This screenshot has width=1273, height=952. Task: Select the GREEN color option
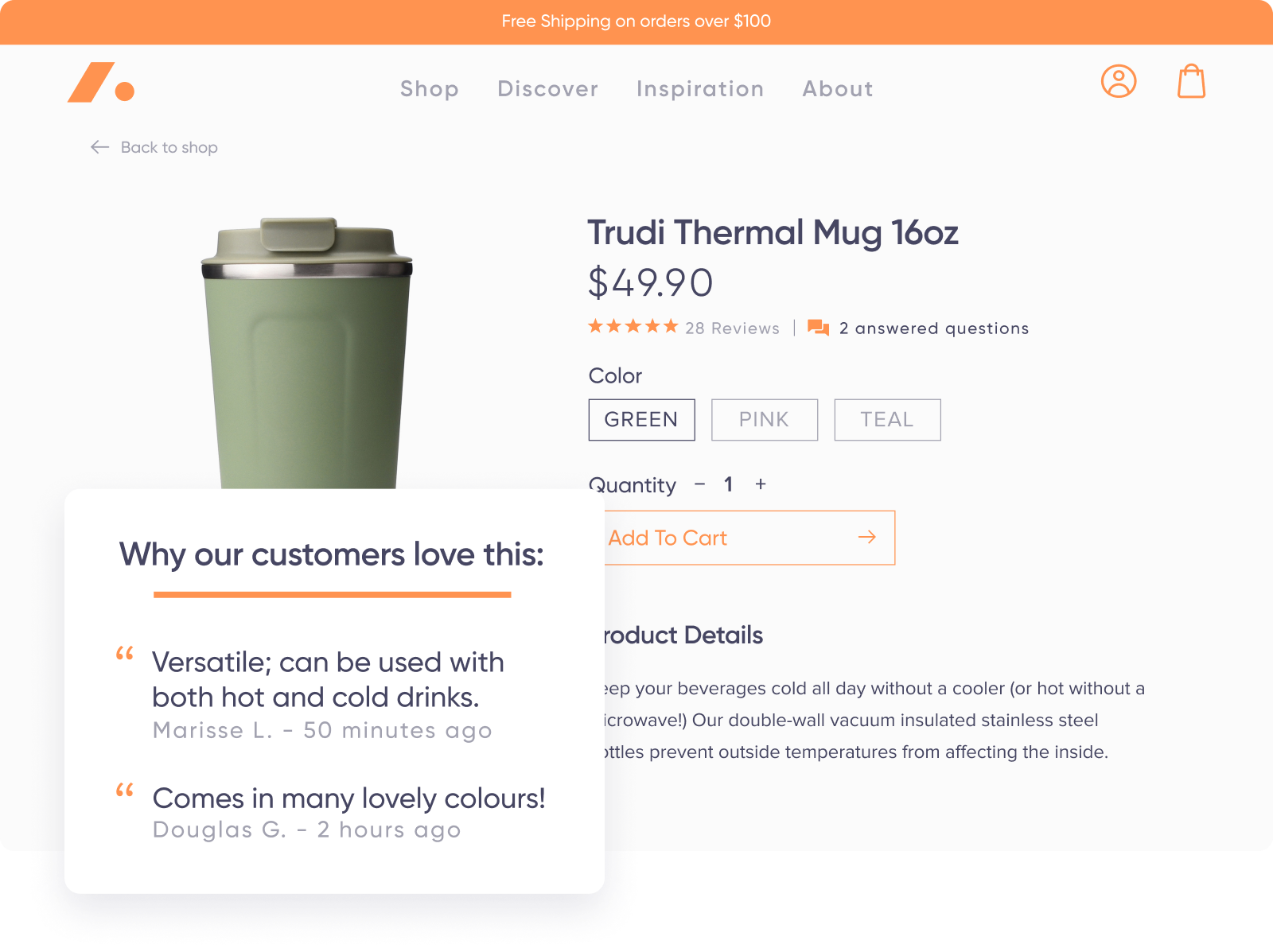click(641, 420)
